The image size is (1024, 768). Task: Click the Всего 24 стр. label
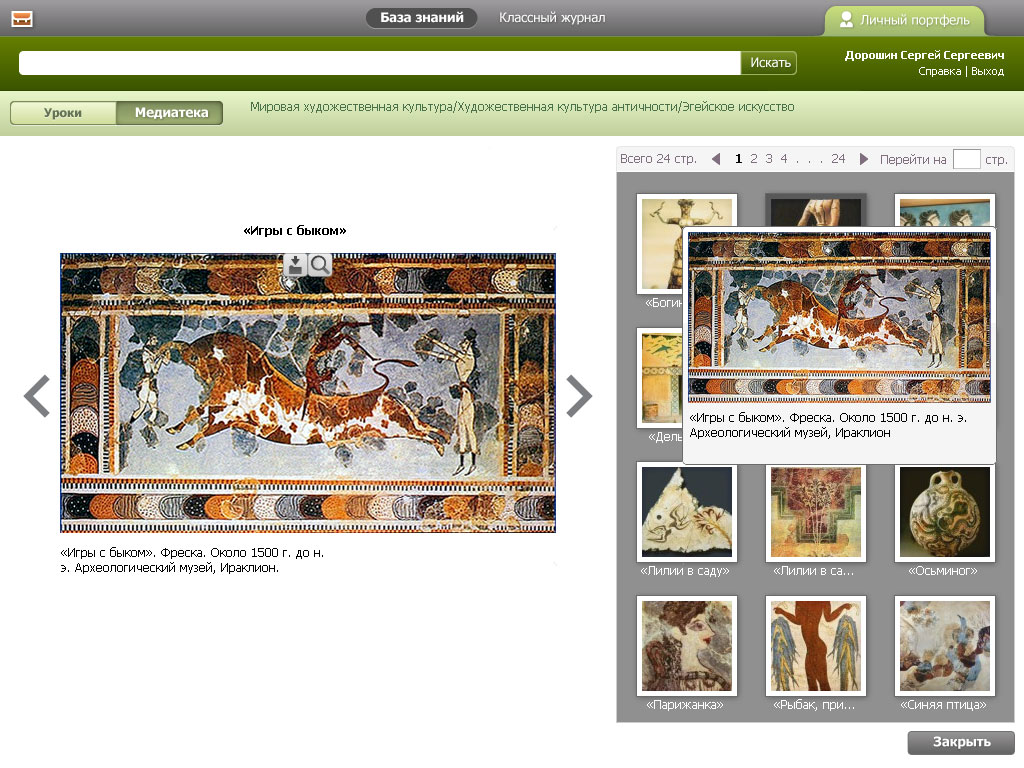pos(658,159)
